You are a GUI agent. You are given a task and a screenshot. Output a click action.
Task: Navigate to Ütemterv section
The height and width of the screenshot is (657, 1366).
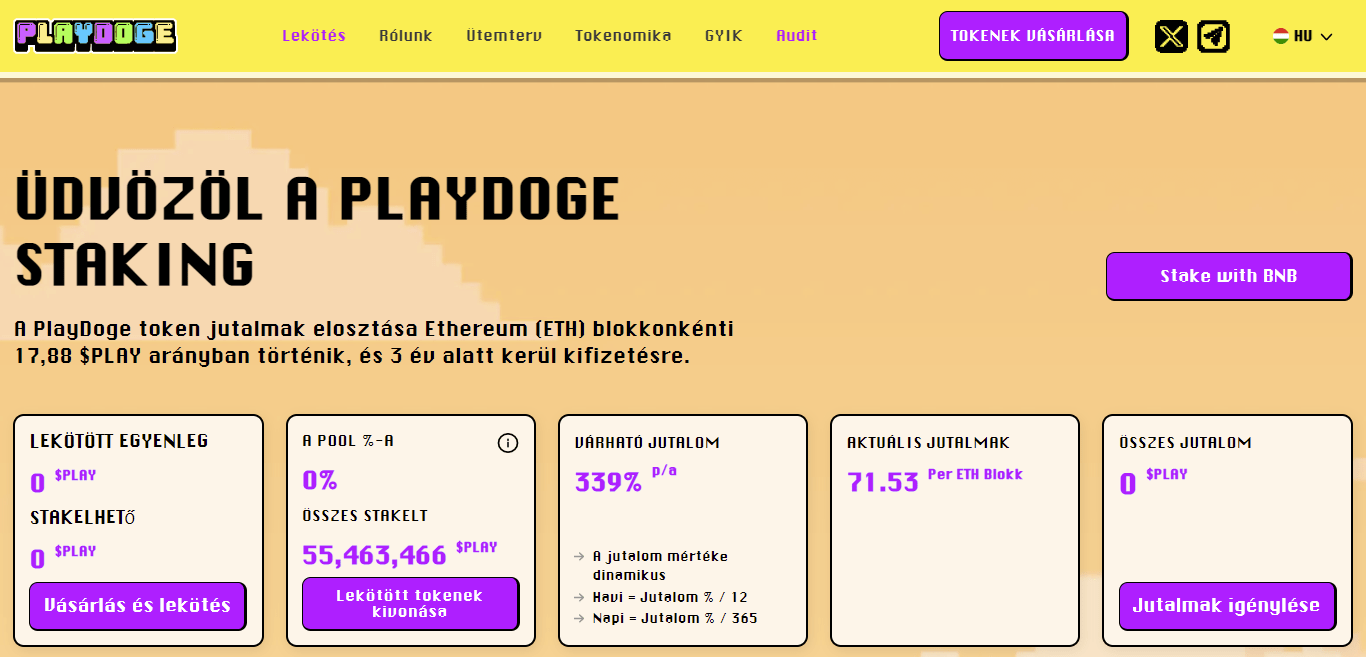(504, 36)
